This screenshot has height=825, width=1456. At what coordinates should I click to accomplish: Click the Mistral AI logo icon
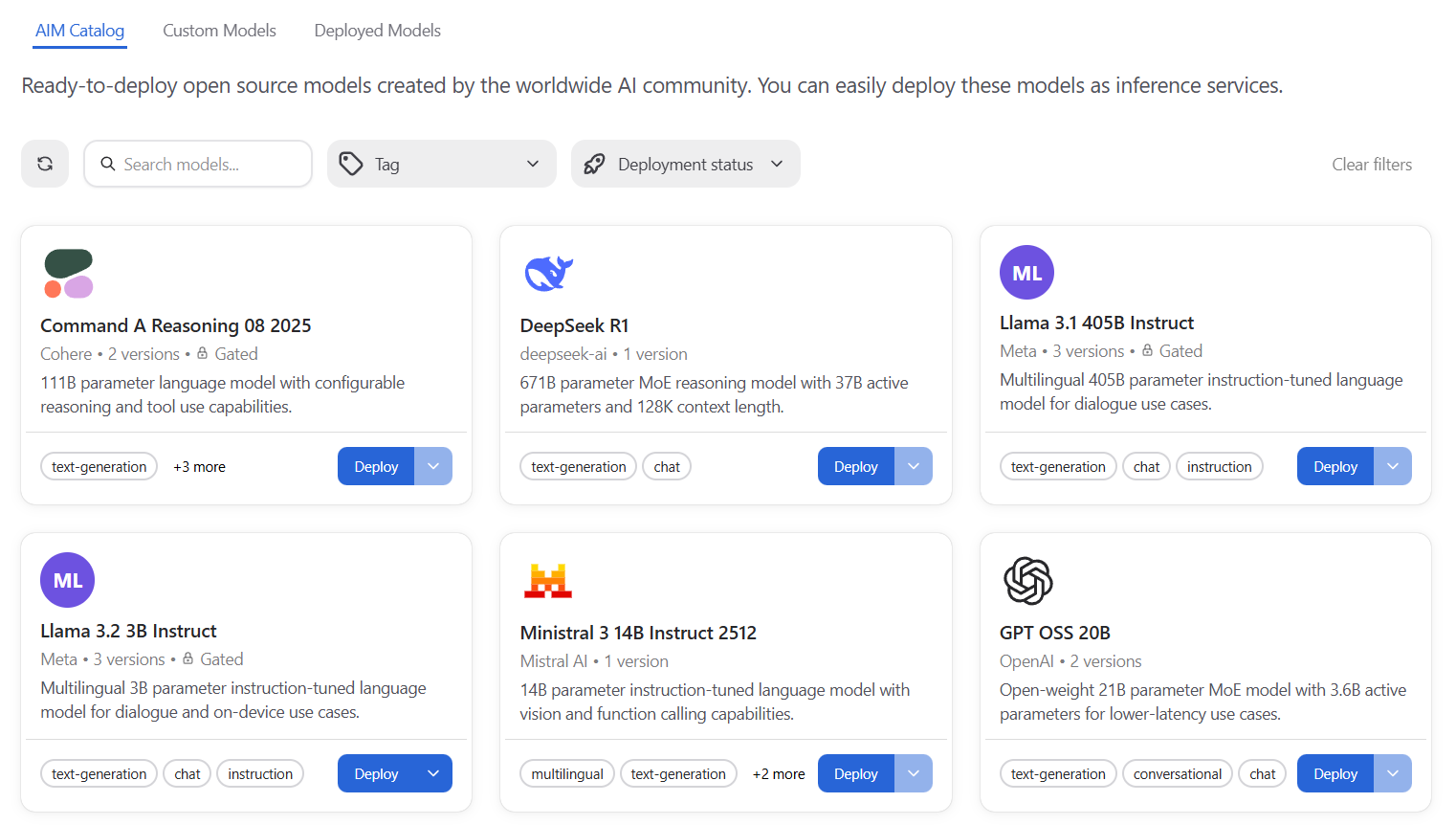(548, 581)
